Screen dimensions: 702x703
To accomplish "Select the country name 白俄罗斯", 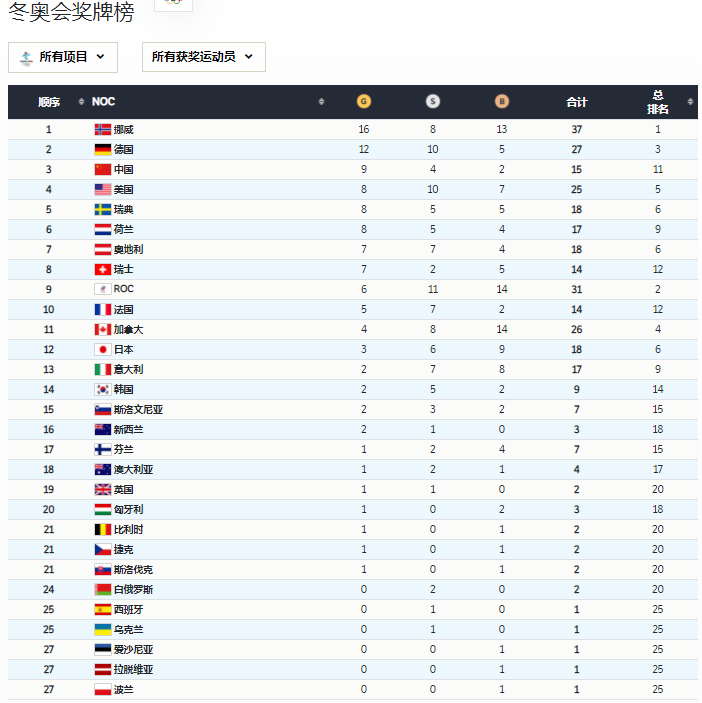I will [x=133, y=590].
